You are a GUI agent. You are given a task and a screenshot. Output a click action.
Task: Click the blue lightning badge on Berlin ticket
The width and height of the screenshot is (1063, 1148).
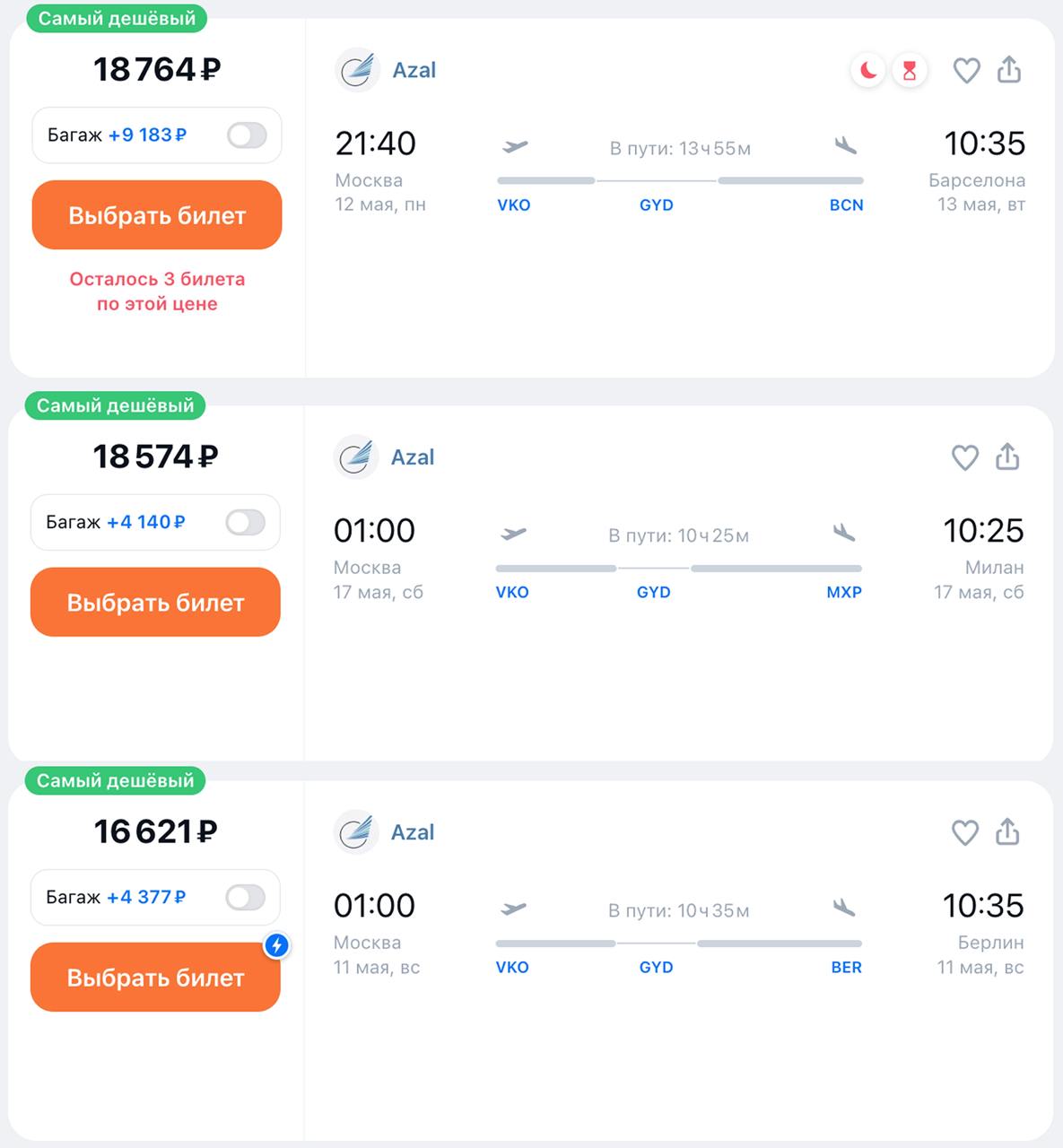point(277,945)
